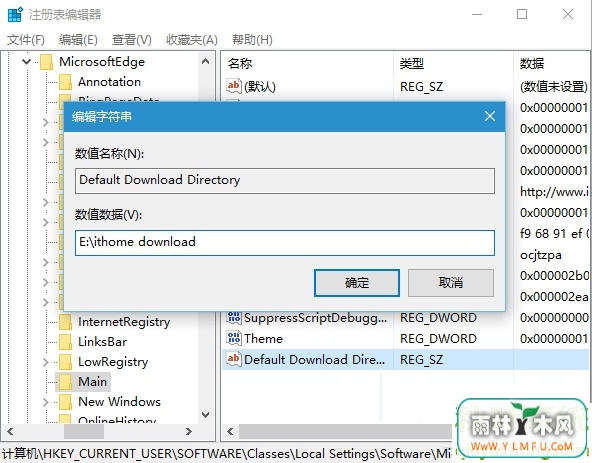Click the Theme DWORD value icon

(233, 338)
